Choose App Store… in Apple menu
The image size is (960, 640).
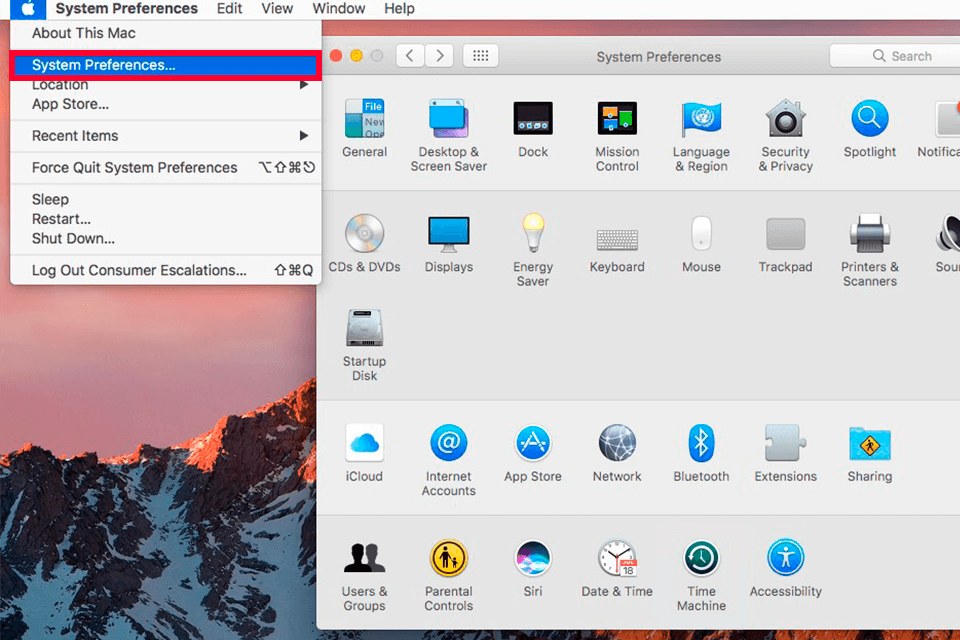[165, 104]
